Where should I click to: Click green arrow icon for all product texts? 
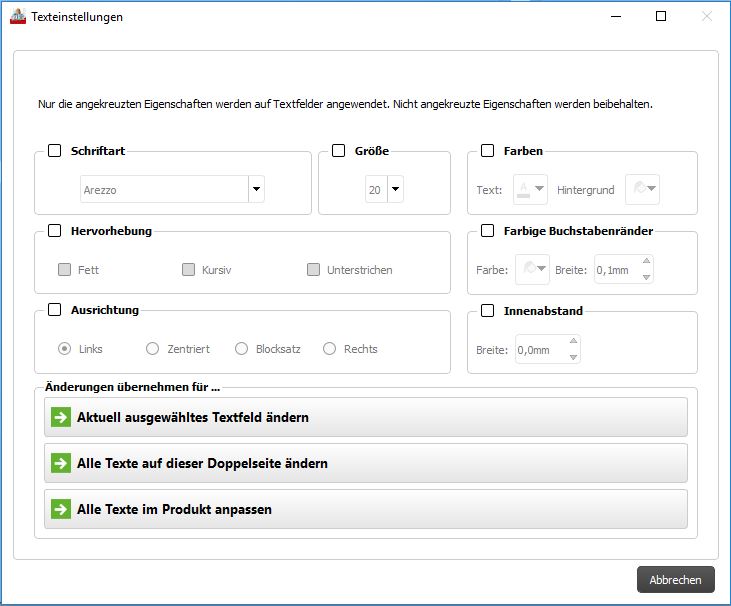[x=61, y=509]
